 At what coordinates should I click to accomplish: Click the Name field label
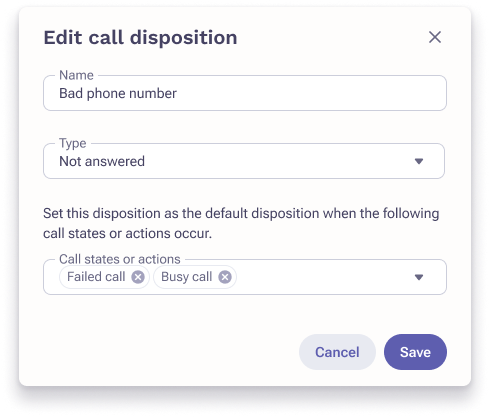76,75
